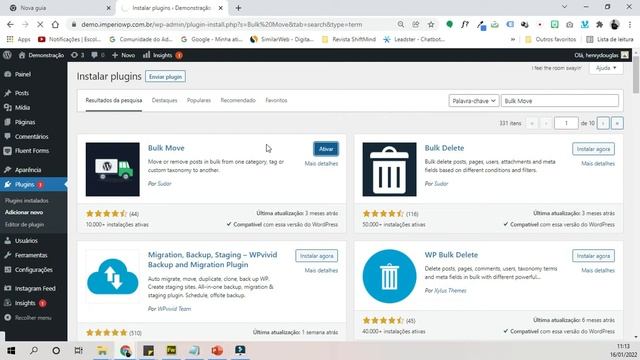The width and height of the screenshot is (640, 360).
Task: Open Mais detalhes for Bulk Move
Action: [x=321, y=164]
